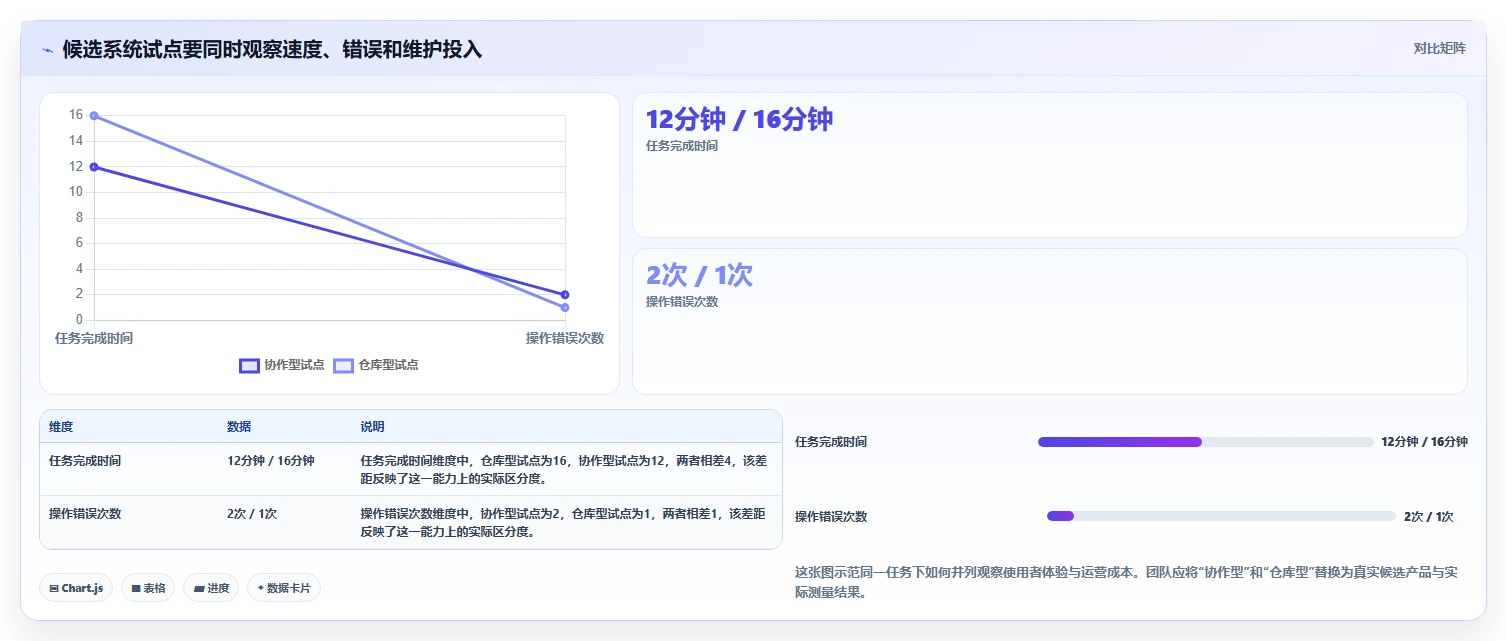Click the header title 候选系统试点要同时观察
The width and height of the screenshot is (1507, 641).
pyautogui.click(x=272, y=49)
